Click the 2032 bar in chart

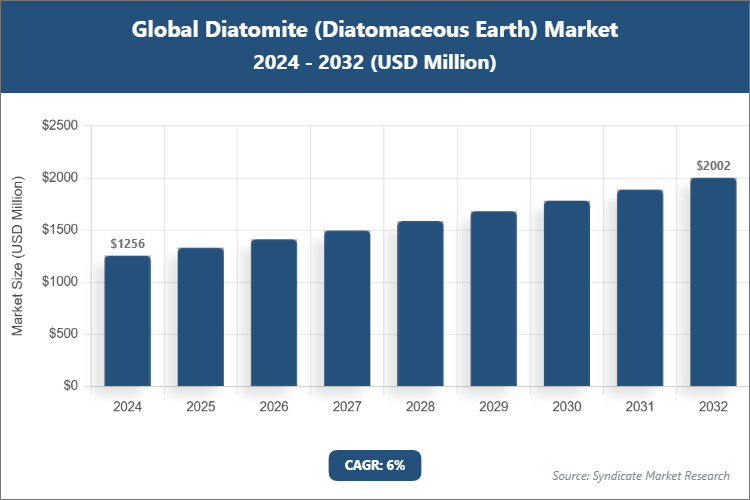pyautogui.click(x=713, y=282)
